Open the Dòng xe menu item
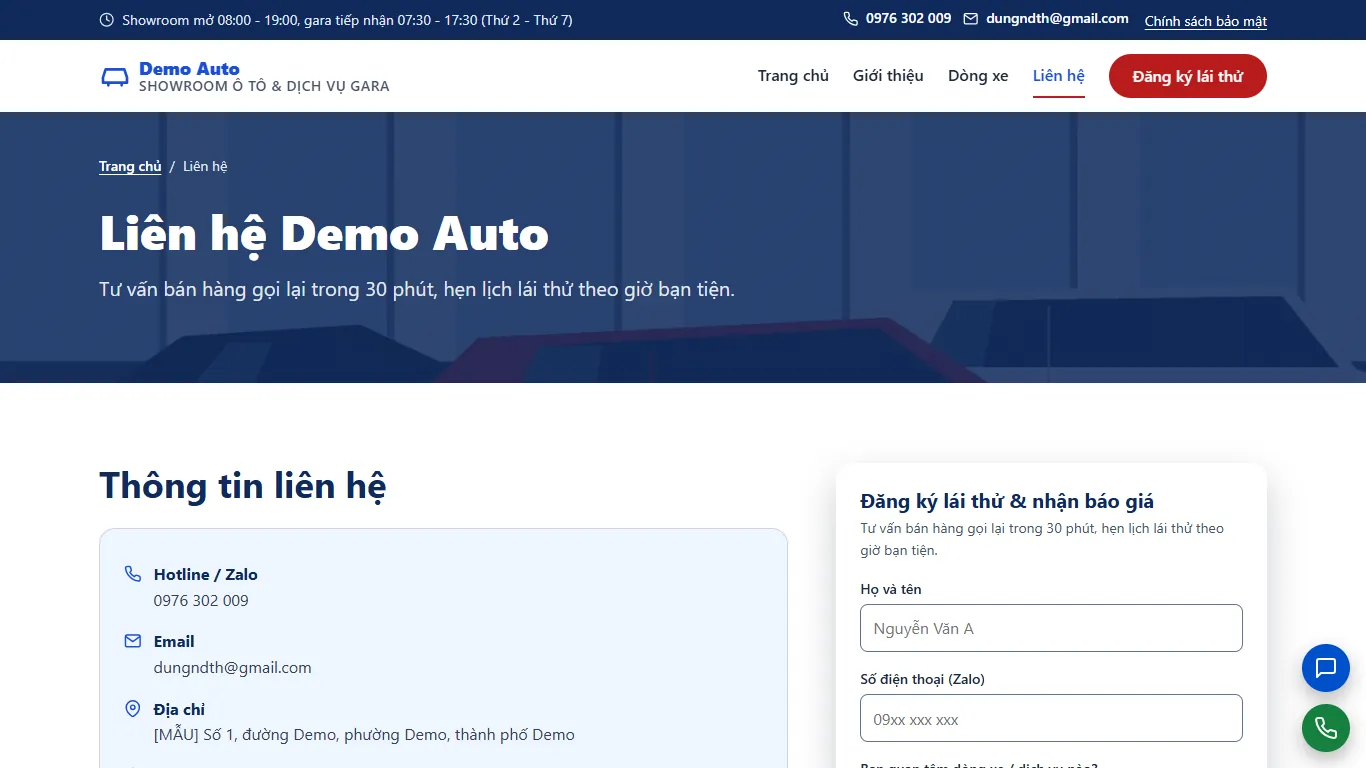The image size is (1366, 768). tap(978, 76)
